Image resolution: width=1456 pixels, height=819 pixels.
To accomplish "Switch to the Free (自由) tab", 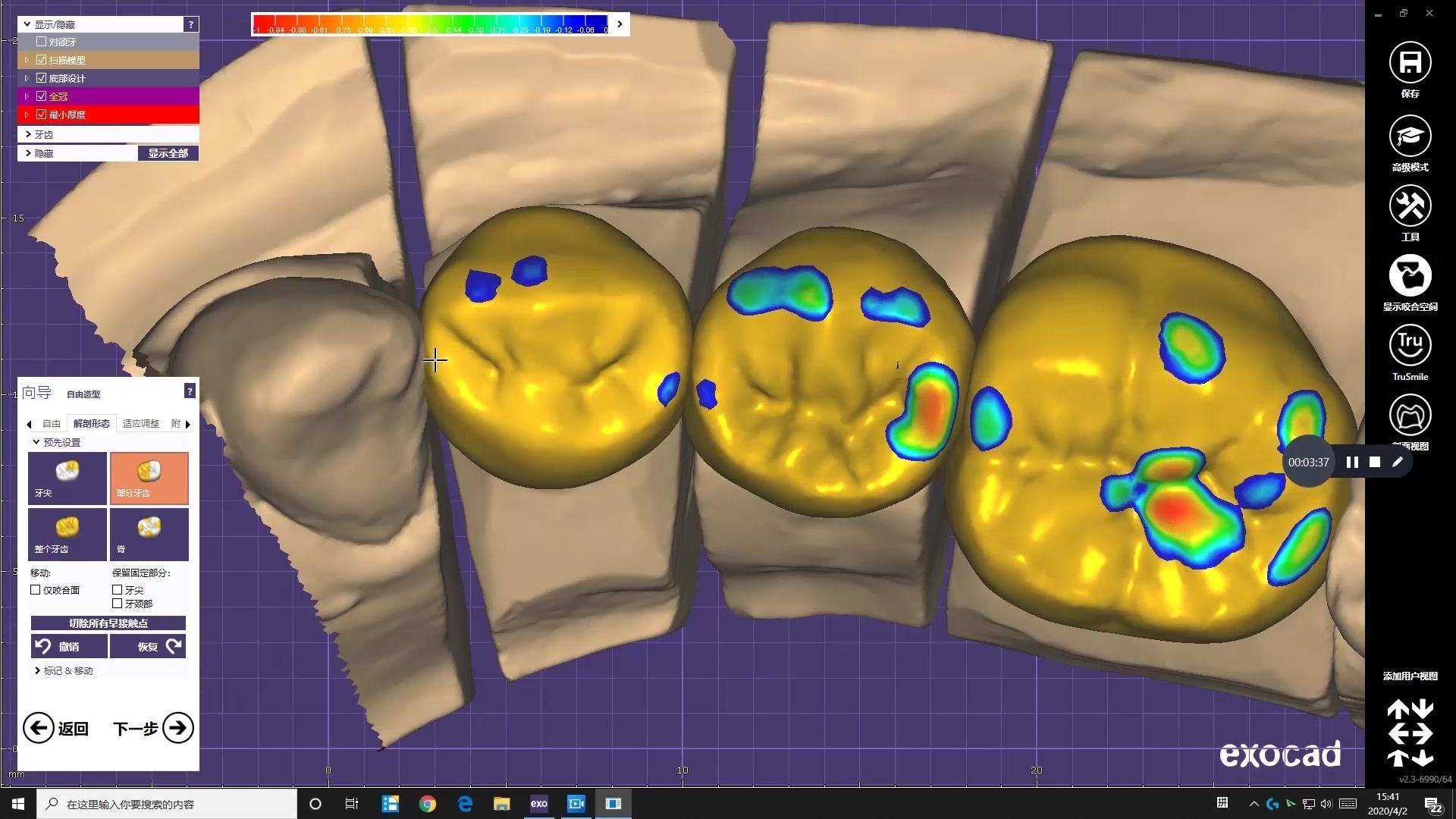I will point(52,424).
